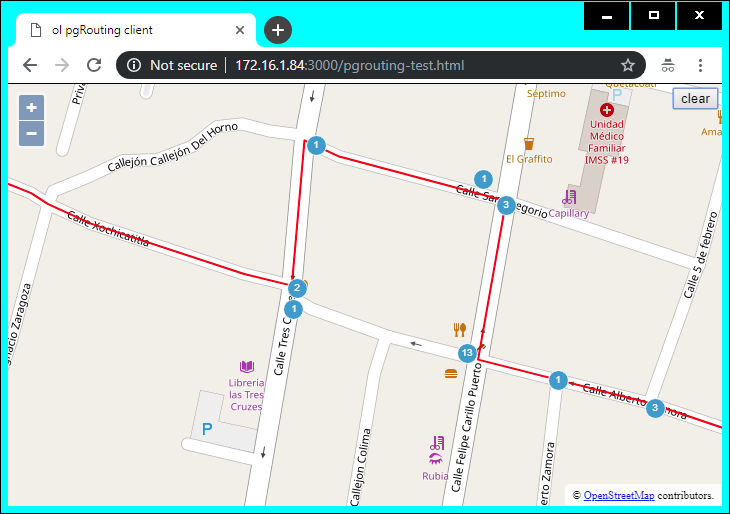Viewport: 730px width, 514px height.
Task: Click the Unidad Médico Familiar IMSS #19 label
Action: click(x=607, y=142)
